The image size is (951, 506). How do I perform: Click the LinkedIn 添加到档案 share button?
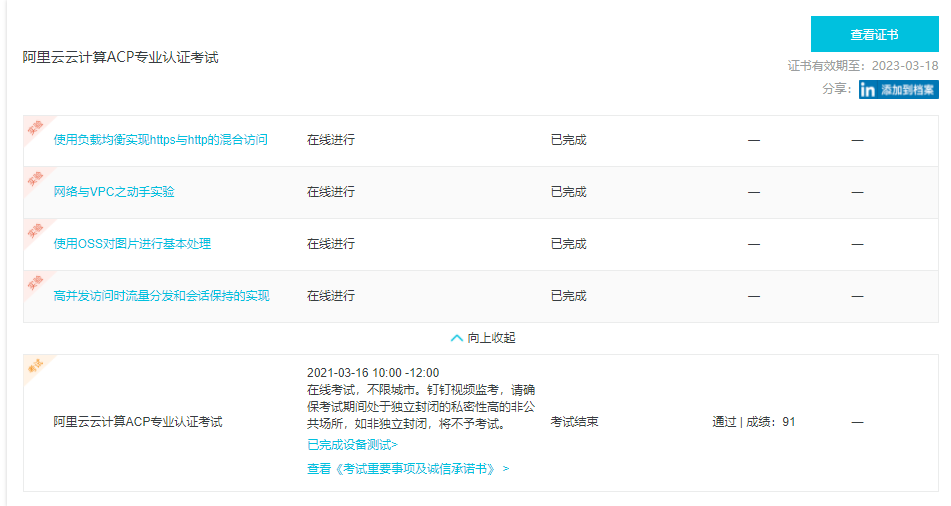(x=898, y=90)
